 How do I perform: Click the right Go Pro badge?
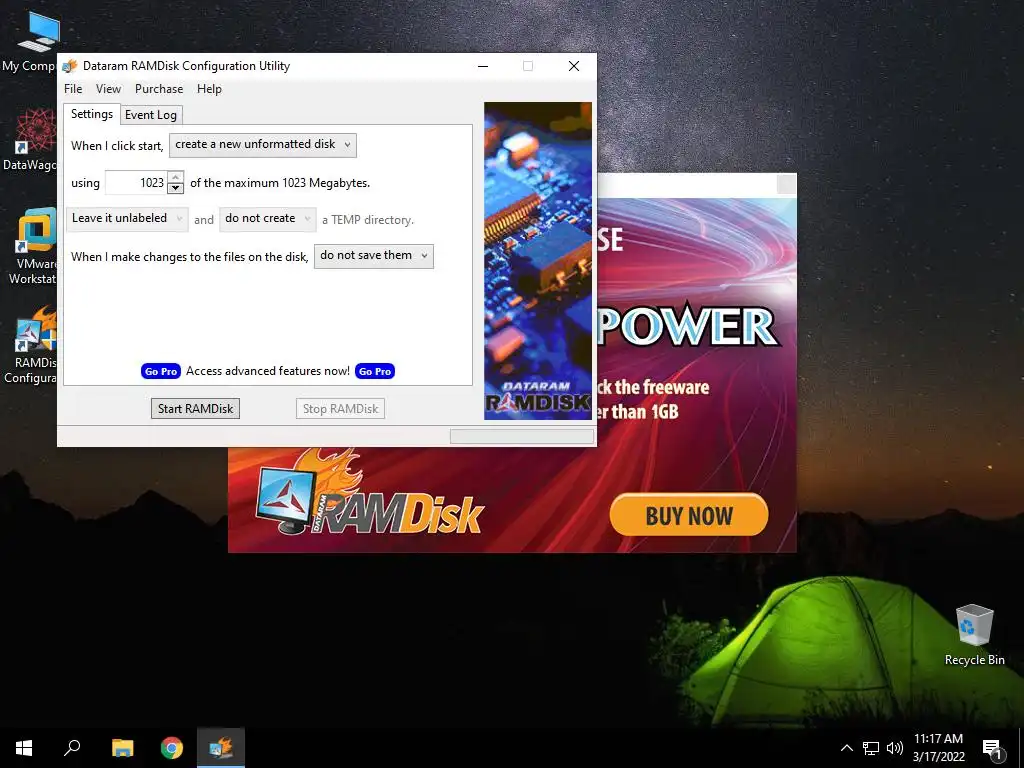pyautogui.click(x=375, y=371)
